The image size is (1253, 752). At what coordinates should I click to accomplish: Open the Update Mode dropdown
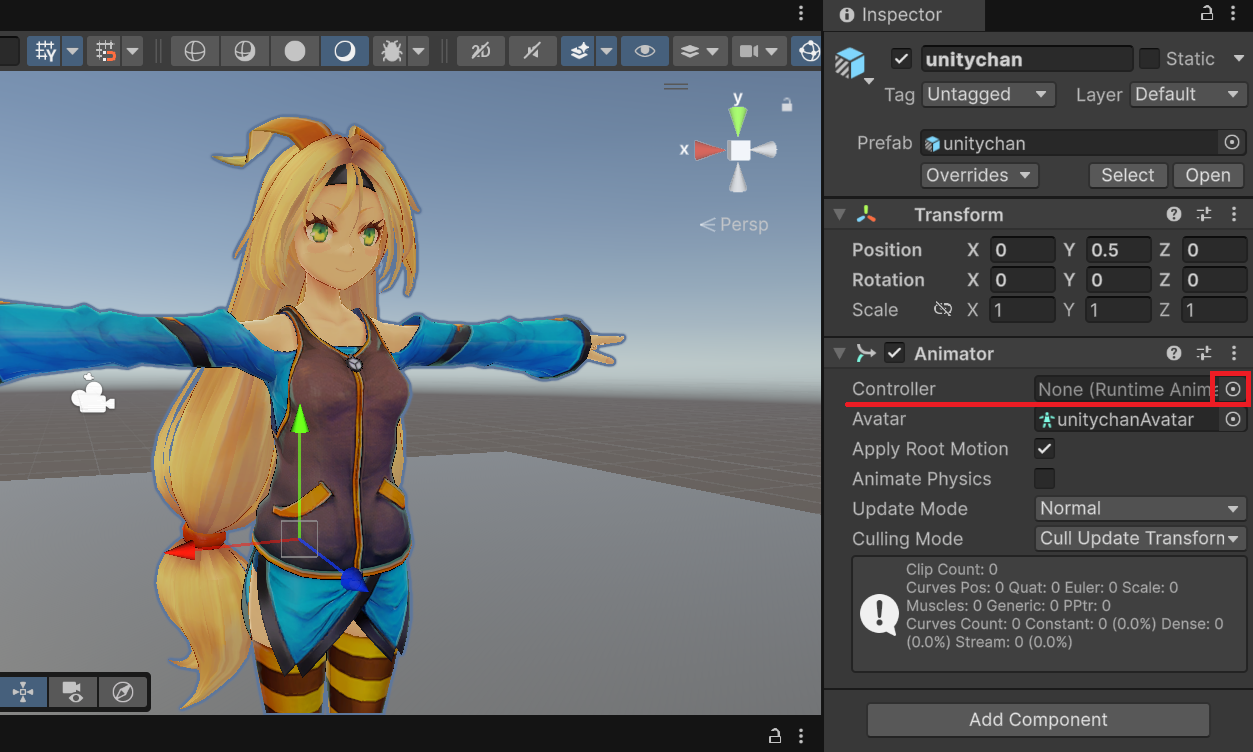pos(1140,509)
